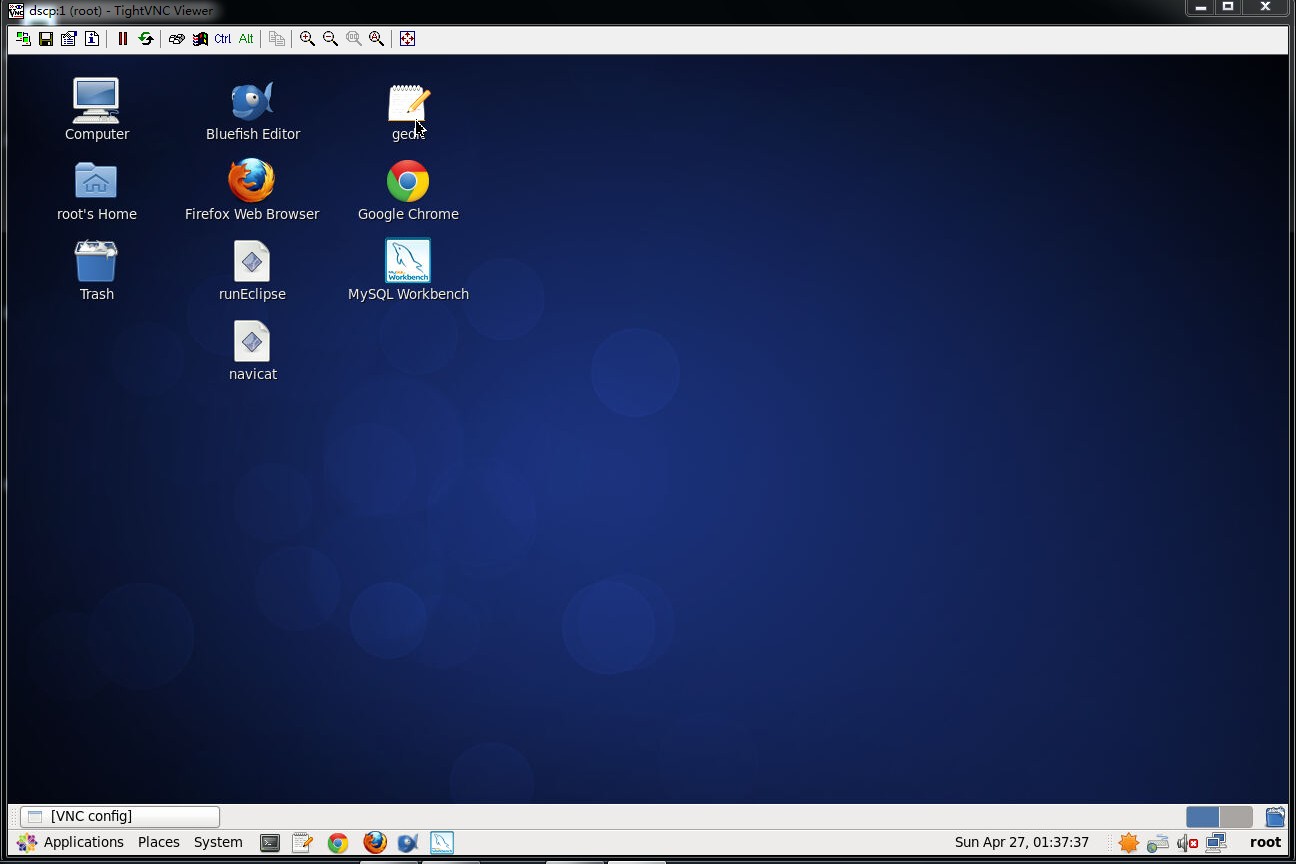Click the muted volume tray icon
1296x864 pixels.
pos(1188,843)
